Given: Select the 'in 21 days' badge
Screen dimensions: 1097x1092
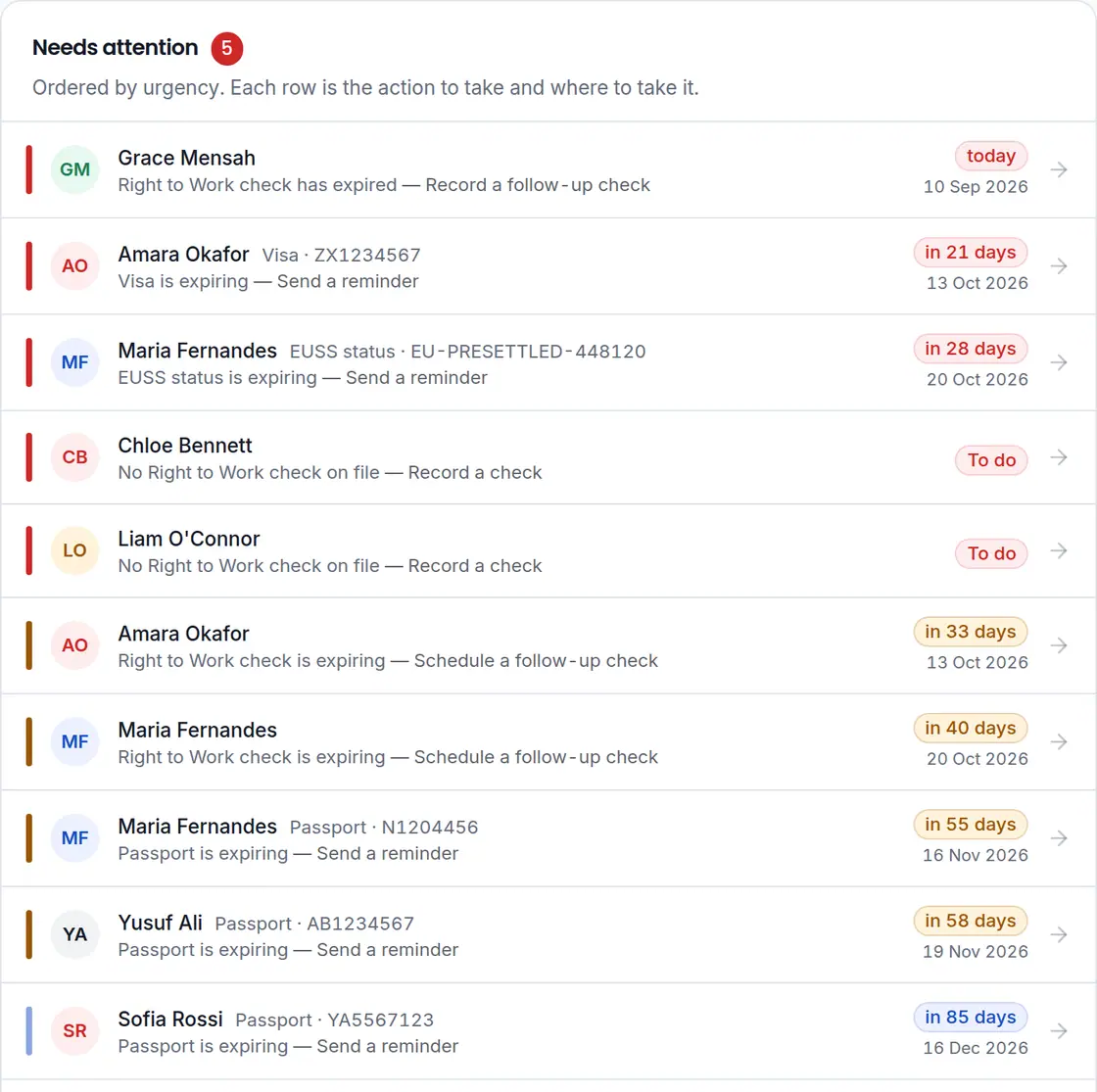Looking at the screenshot, I should point(970,253).
